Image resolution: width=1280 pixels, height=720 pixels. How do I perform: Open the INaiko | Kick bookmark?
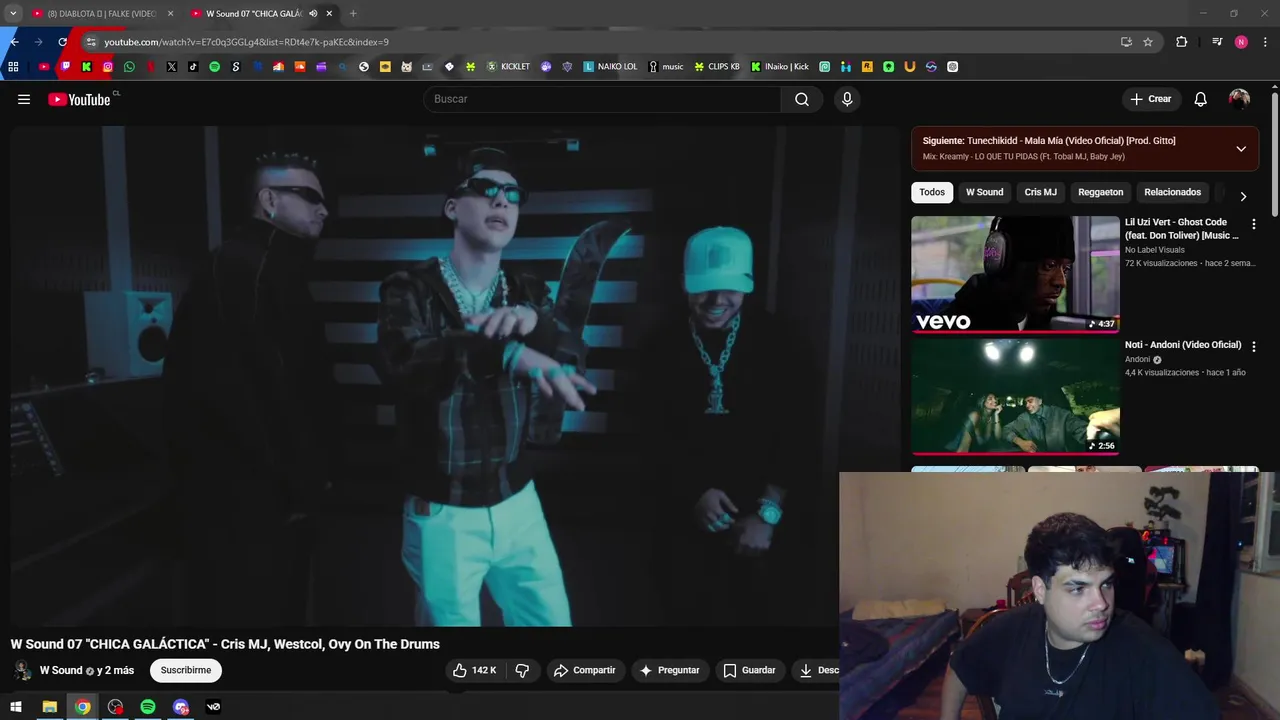coord(780,67)
